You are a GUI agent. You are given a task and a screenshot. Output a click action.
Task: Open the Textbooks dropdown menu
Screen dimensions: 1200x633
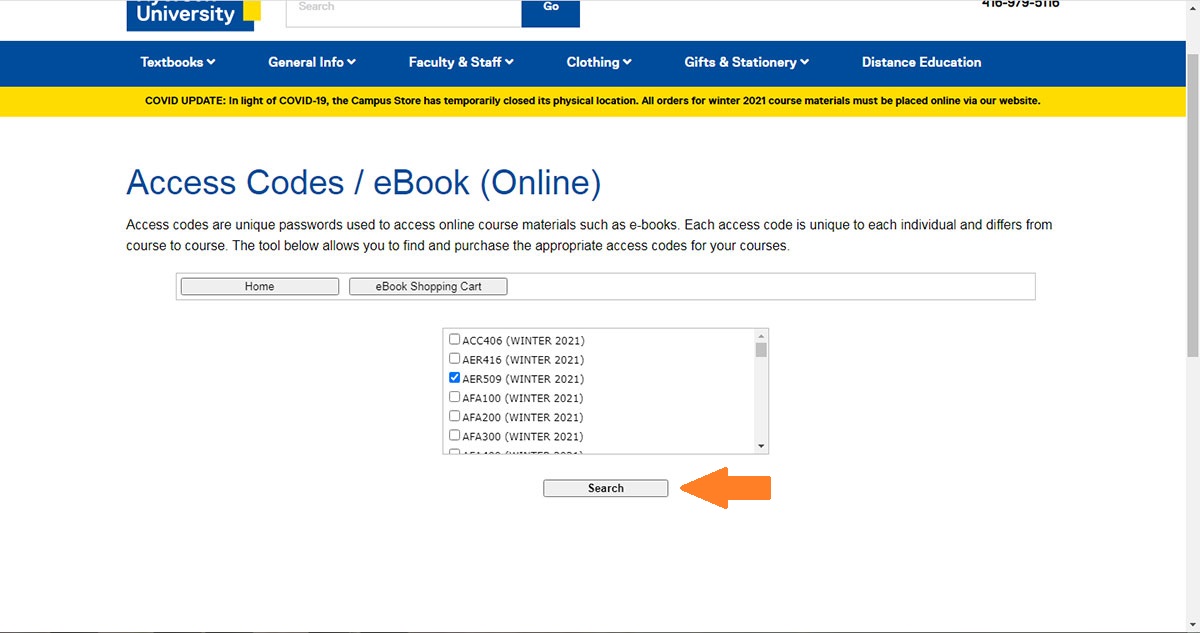[178, 62]
